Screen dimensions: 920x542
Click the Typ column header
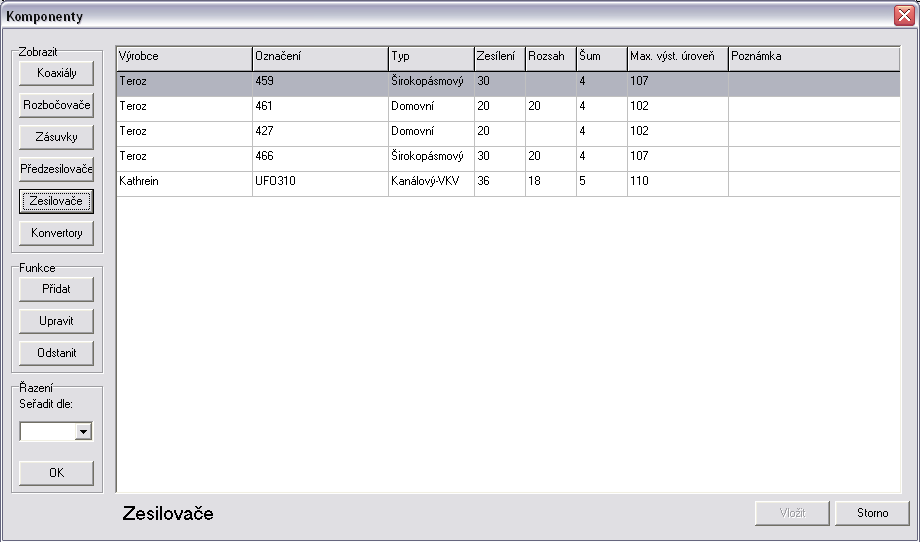[431, 59]
